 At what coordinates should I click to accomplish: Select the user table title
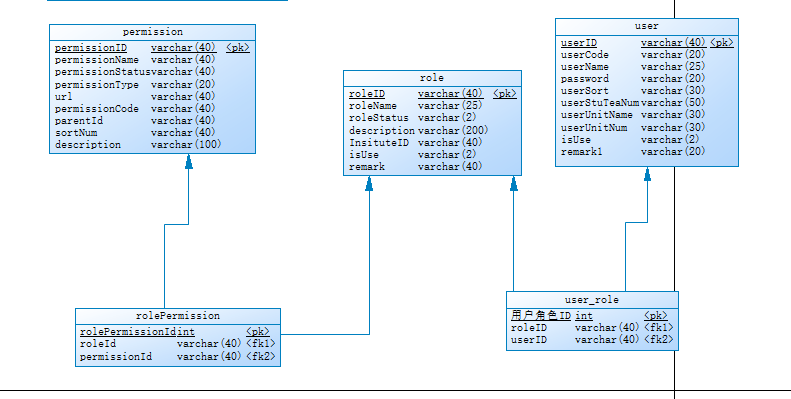pos(647,26)
